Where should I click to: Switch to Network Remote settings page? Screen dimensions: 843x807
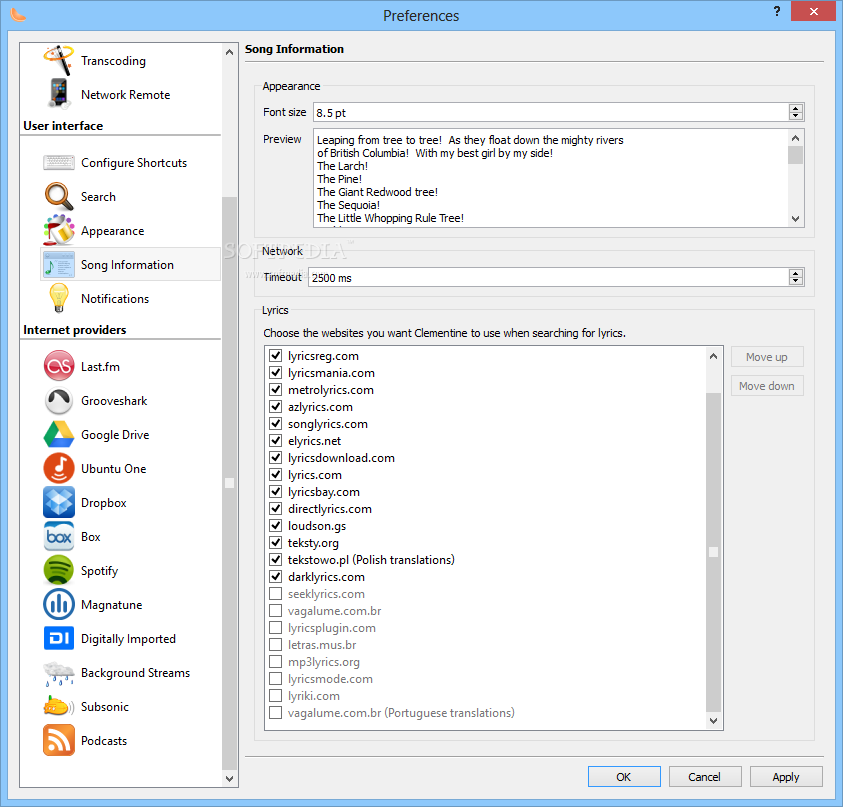tap(125, 95)
